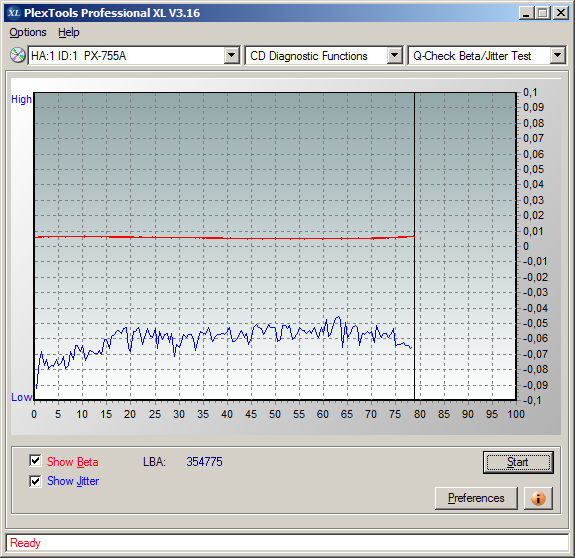575x558 pixels.
Task: Click the red Beta line on graph
Action: point(224,238)
